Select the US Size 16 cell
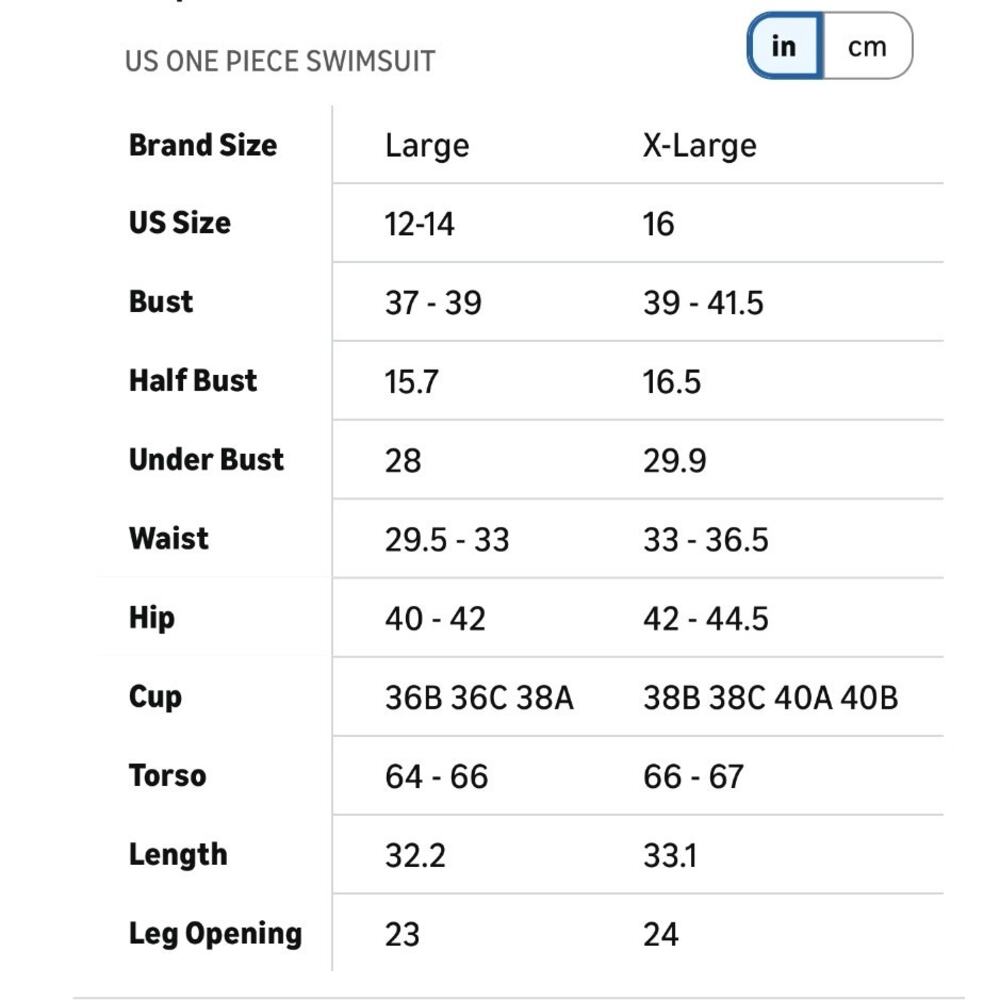This screenshot has width=1000, height=1000. click(x=658, y=224)
